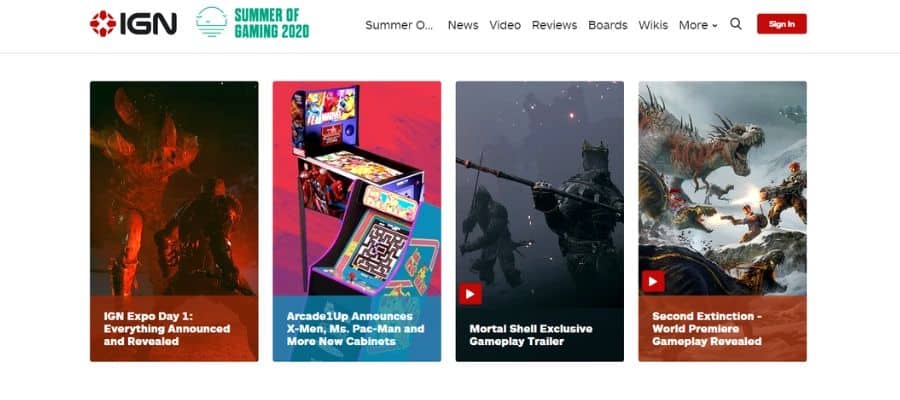This screenshot has width=900, height=400.
Task: Open Arcade1Up Announces X-Men cabinets headline
Action: coord(355,329)
